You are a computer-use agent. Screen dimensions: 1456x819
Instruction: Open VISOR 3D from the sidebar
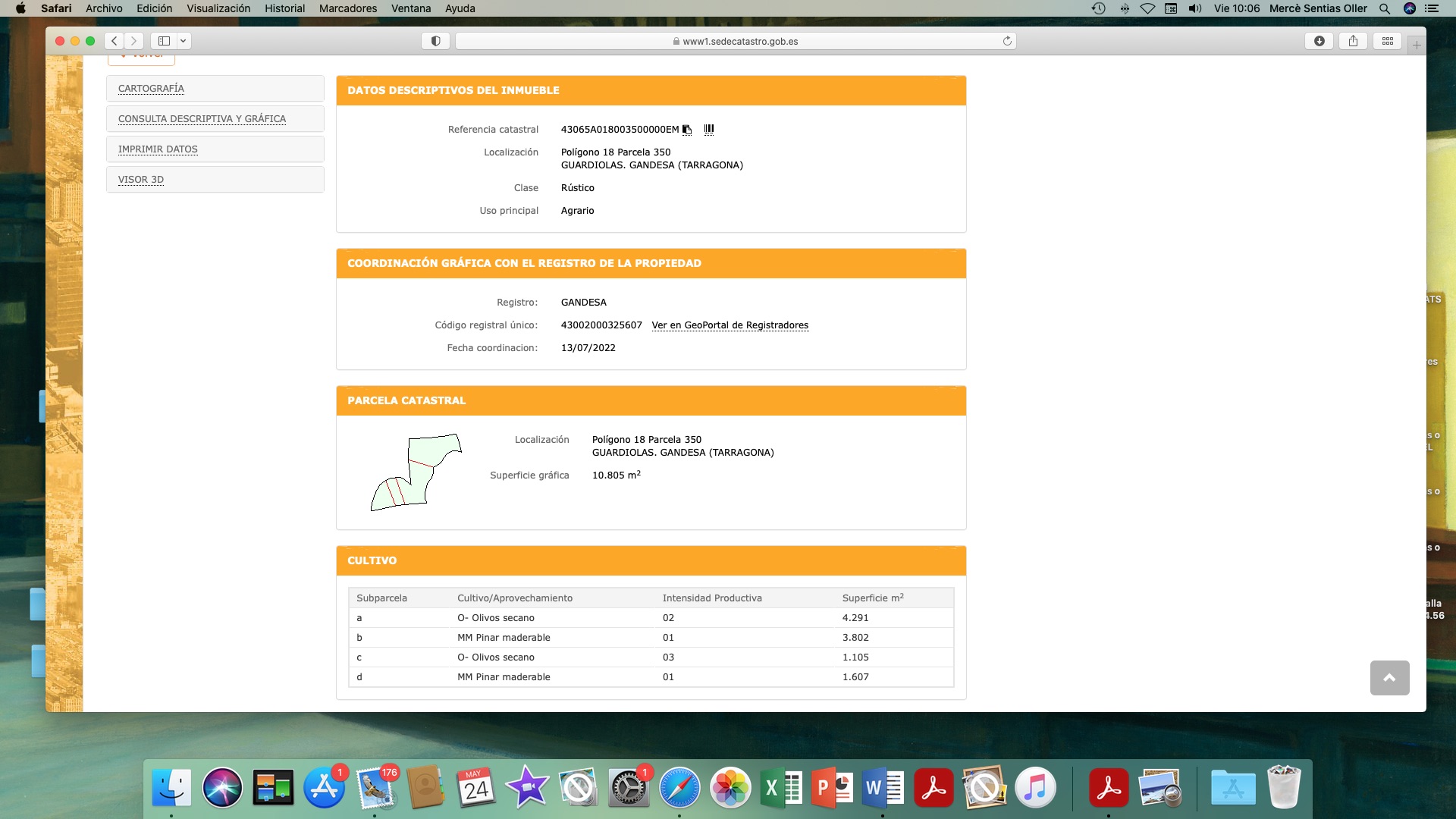pyautogui.click(x=141, y=180)
